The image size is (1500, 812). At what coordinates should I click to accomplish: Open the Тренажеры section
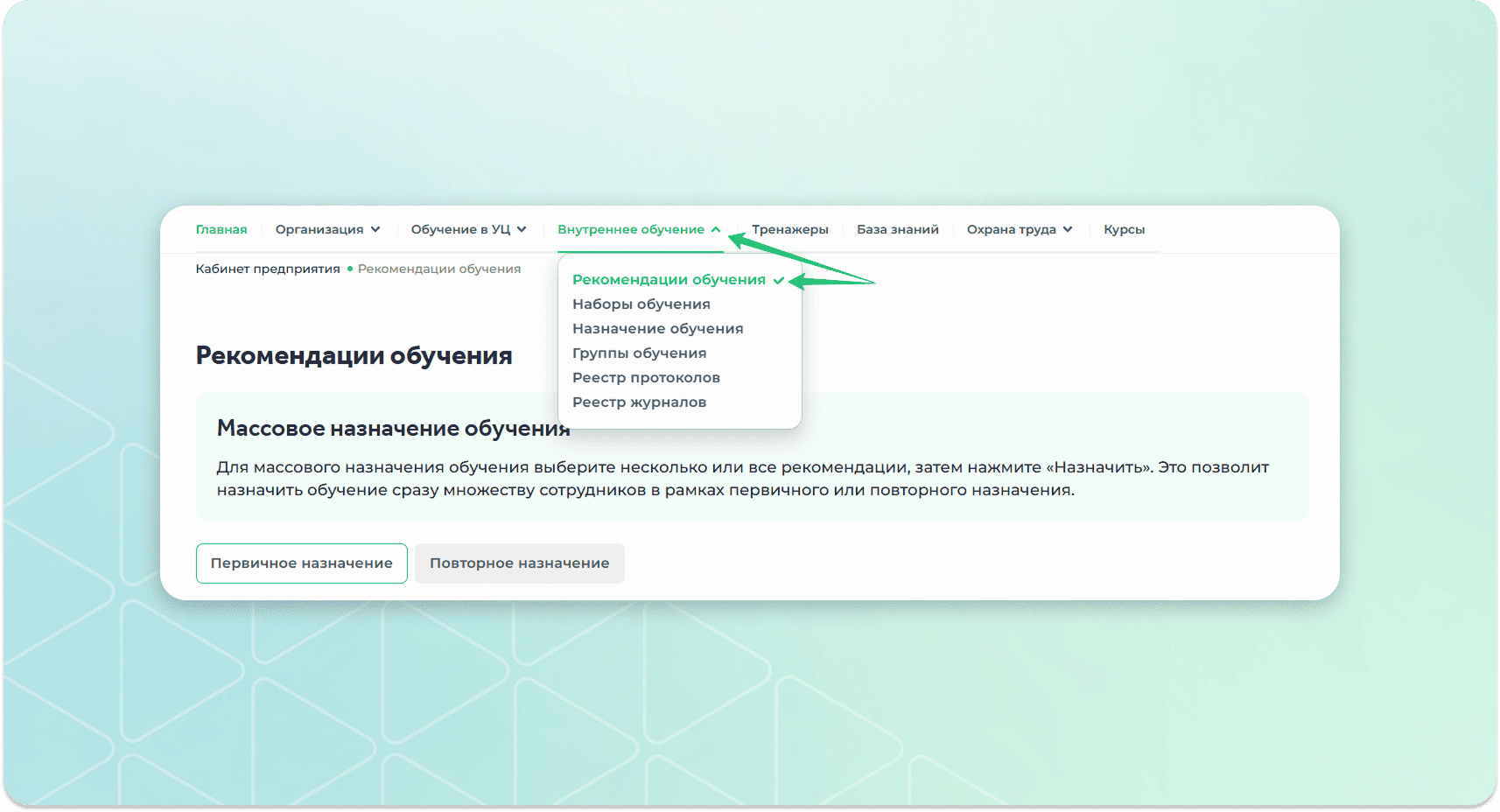(x=789, y=229)
